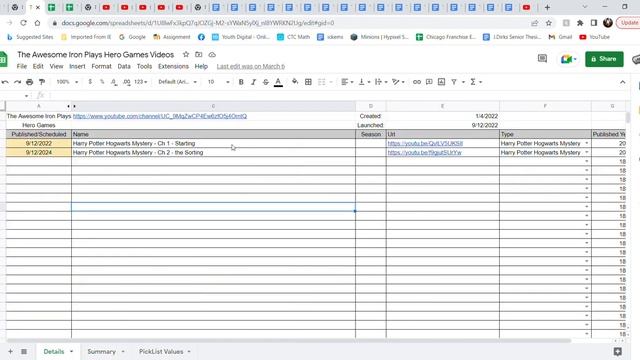This screenshot has height=360, width=640.
Task: Open the more number formats dropdown
Action: pyautogui.click(x=140, y=82)
